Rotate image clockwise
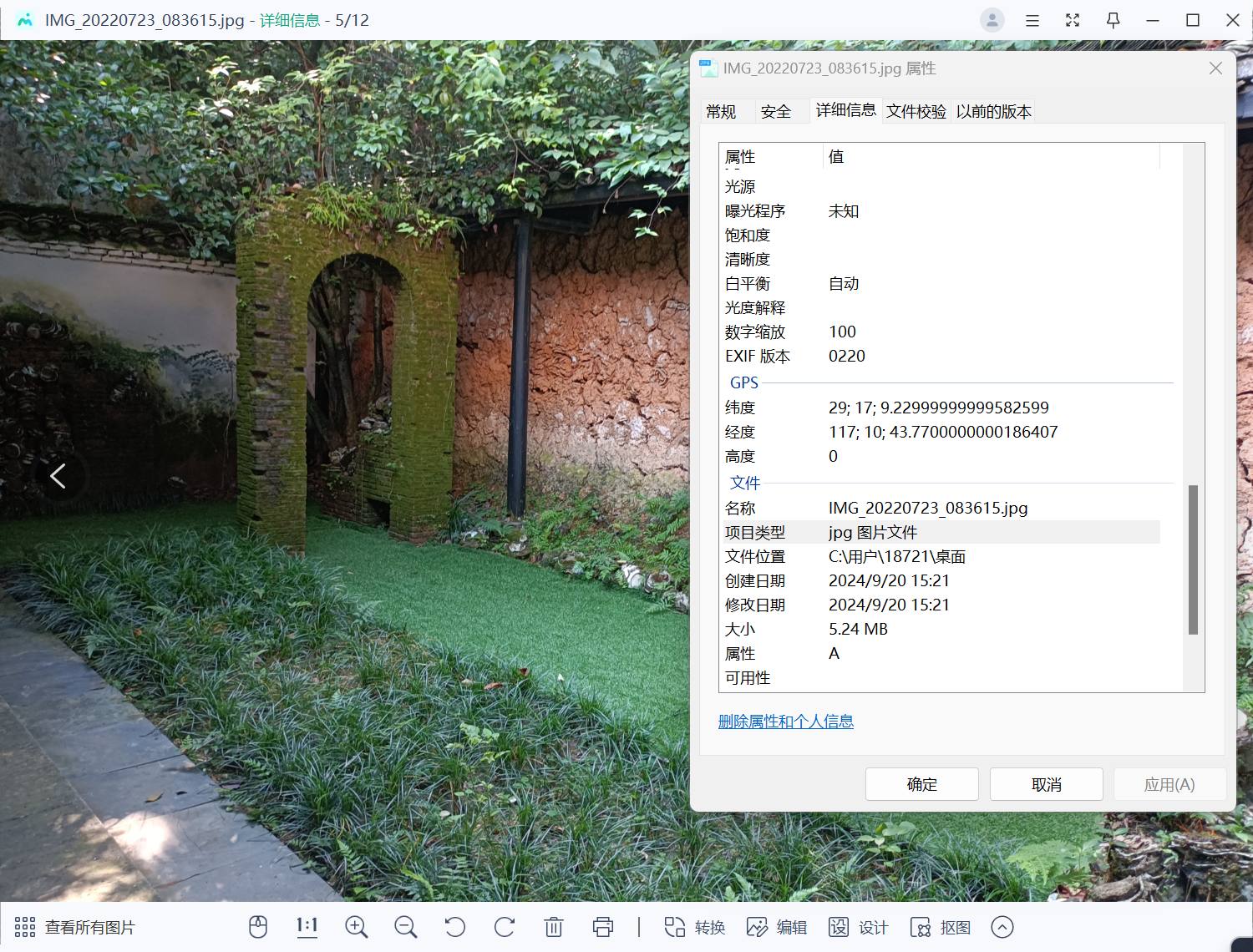Image resolution: width=1253 pixels, height=952 pixels. 505,927
